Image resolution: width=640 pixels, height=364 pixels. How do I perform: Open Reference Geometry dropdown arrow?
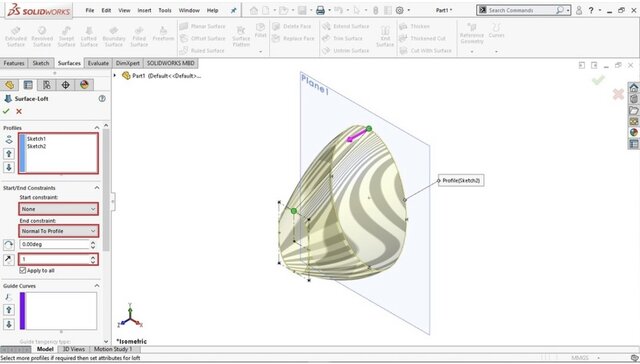coord(472,52)
